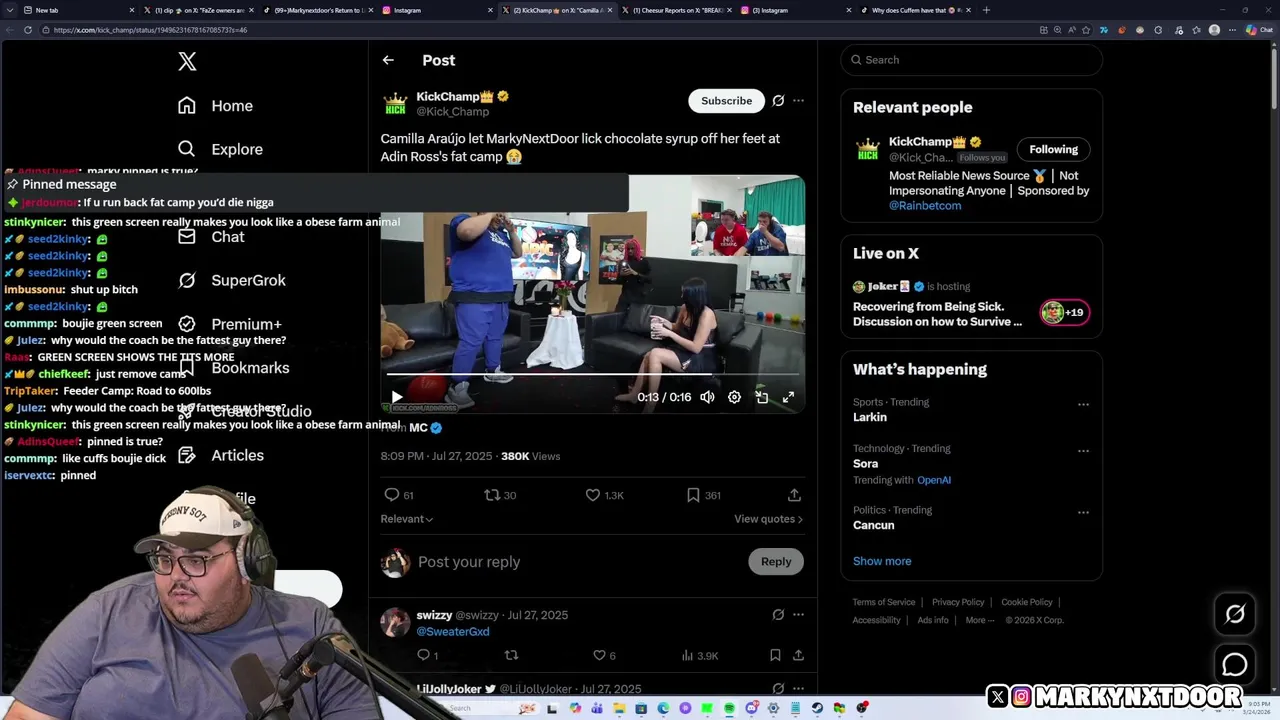1280x720 pixels.
Task: Open video settings gear
Action: coord(734,397)
